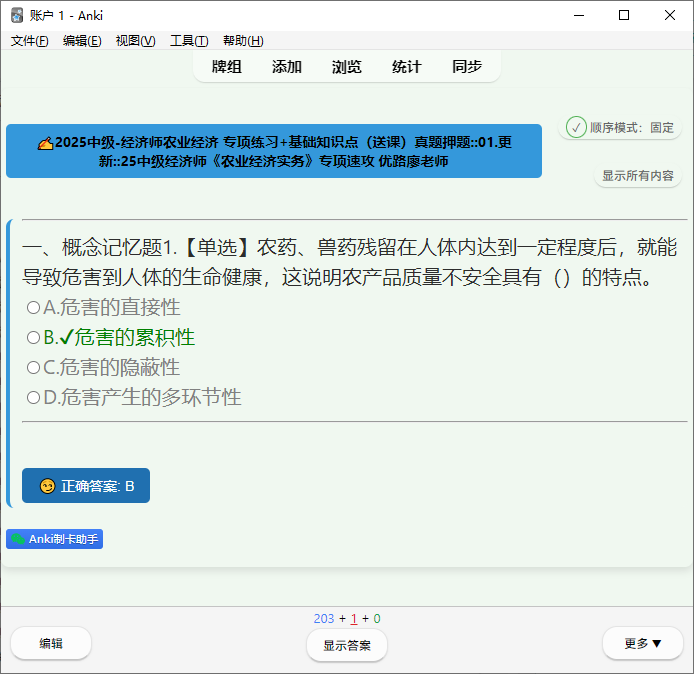Click the learning cards count 1
The image size is (694, 674).
tap(354, 618)
